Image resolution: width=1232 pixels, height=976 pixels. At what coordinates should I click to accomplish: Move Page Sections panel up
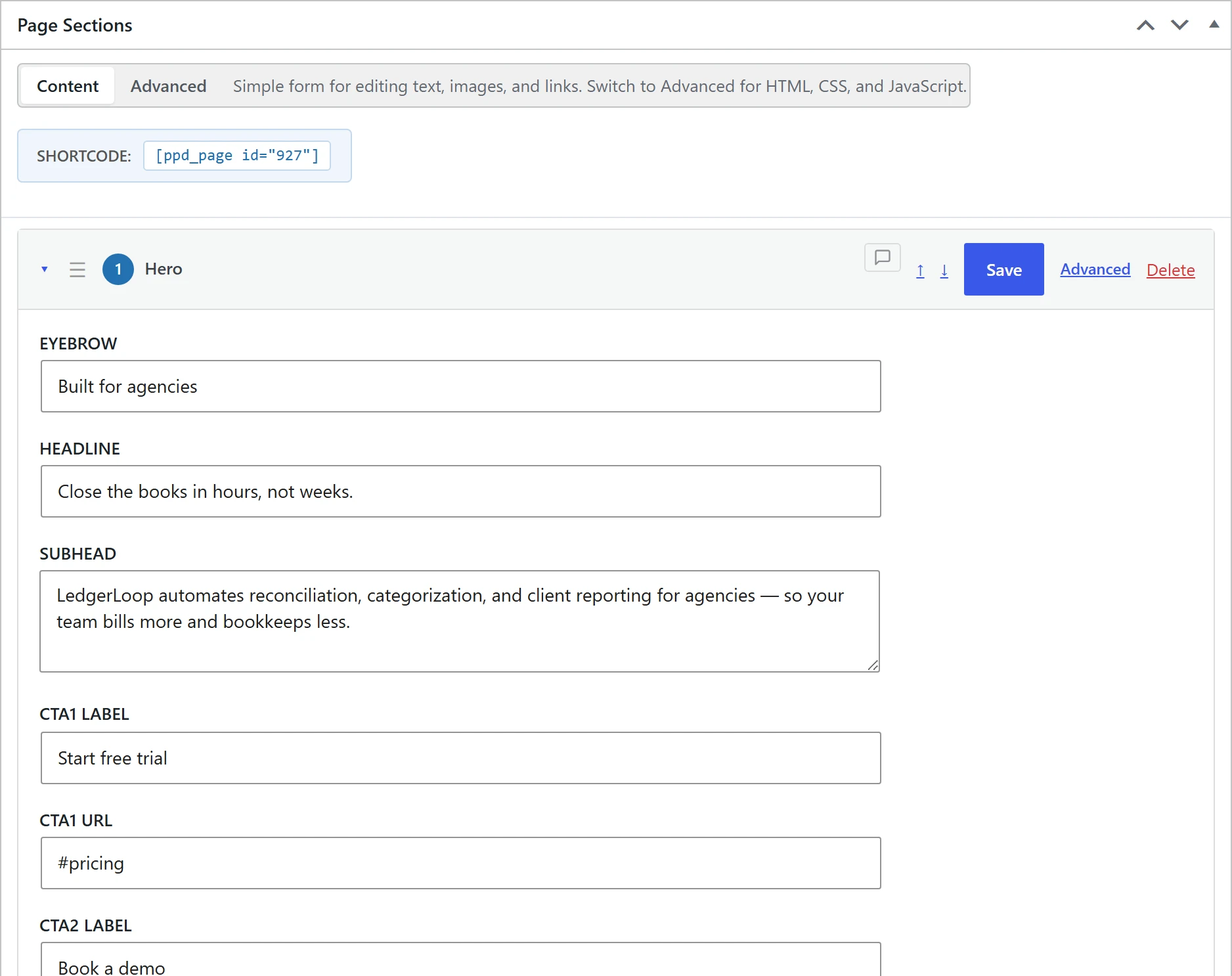tap(1145, 25)
